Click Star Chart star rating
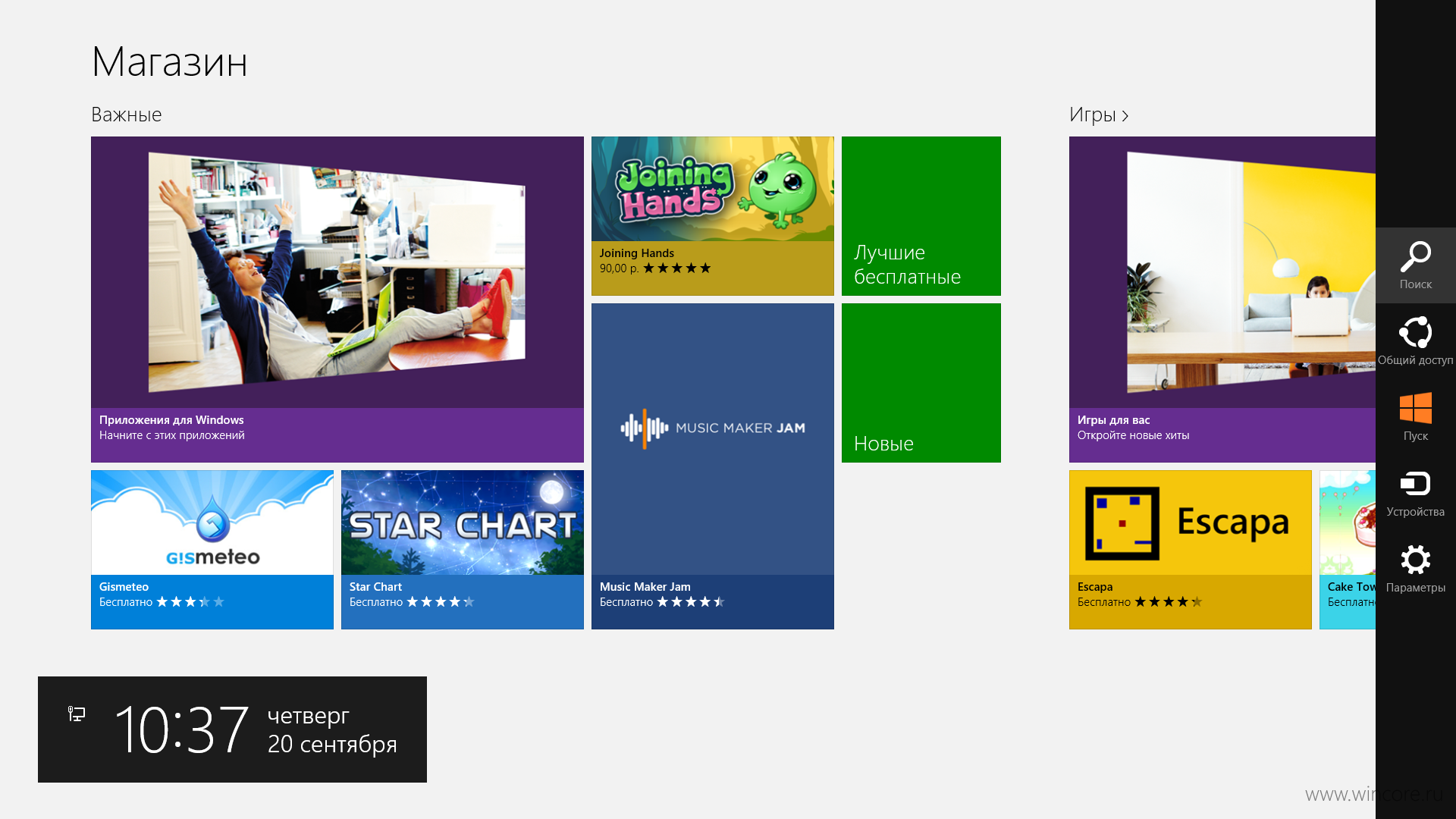This screenshot has width=1456, height=819. click(x=441, y=602)
